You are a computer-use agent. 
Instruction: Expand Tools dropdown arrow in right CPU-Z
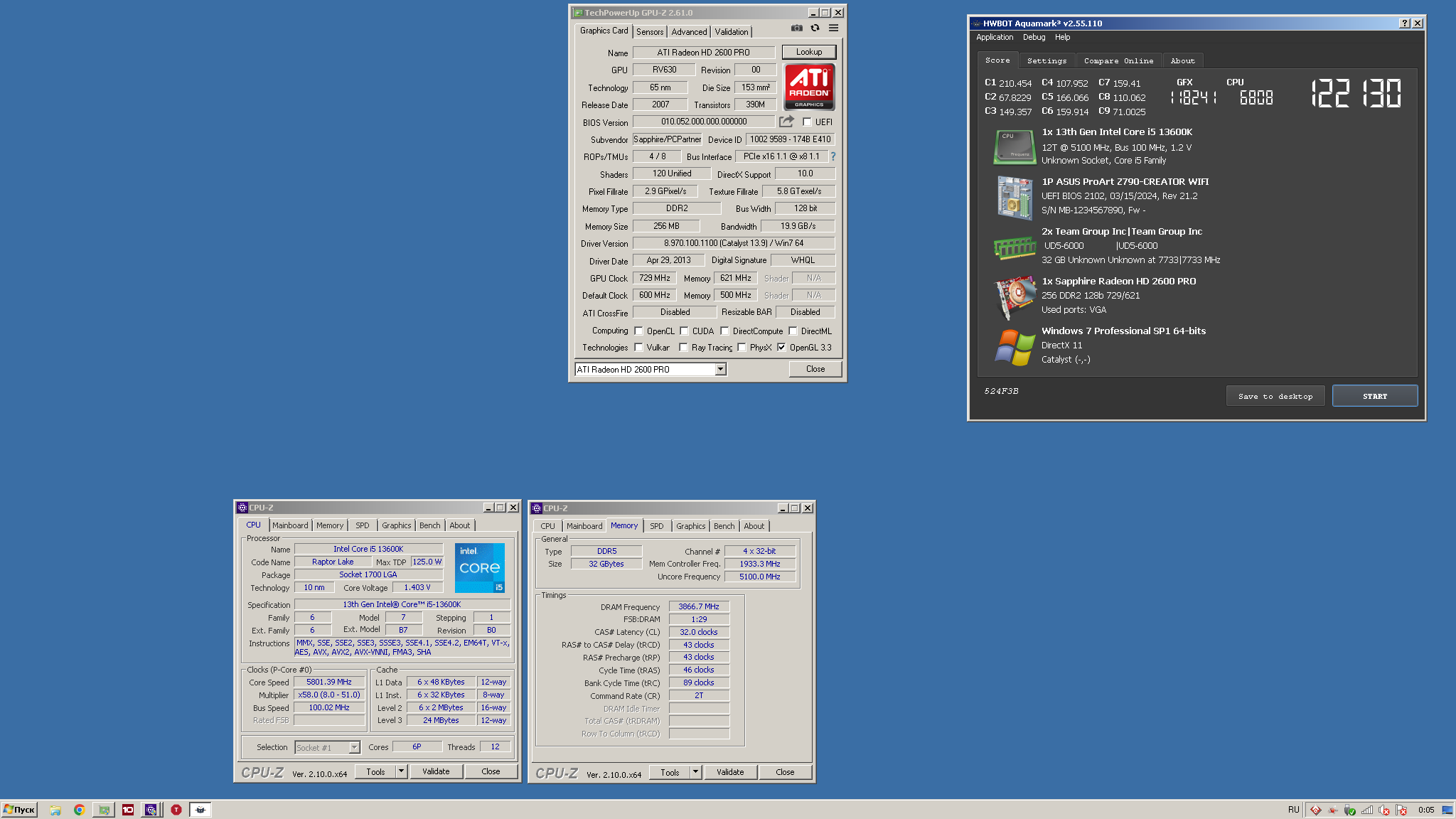click(x=695, y=772)
